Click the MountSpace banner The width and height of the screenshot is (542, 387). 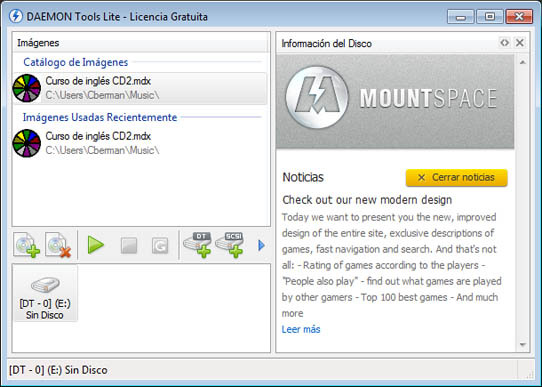coord(395,102)
